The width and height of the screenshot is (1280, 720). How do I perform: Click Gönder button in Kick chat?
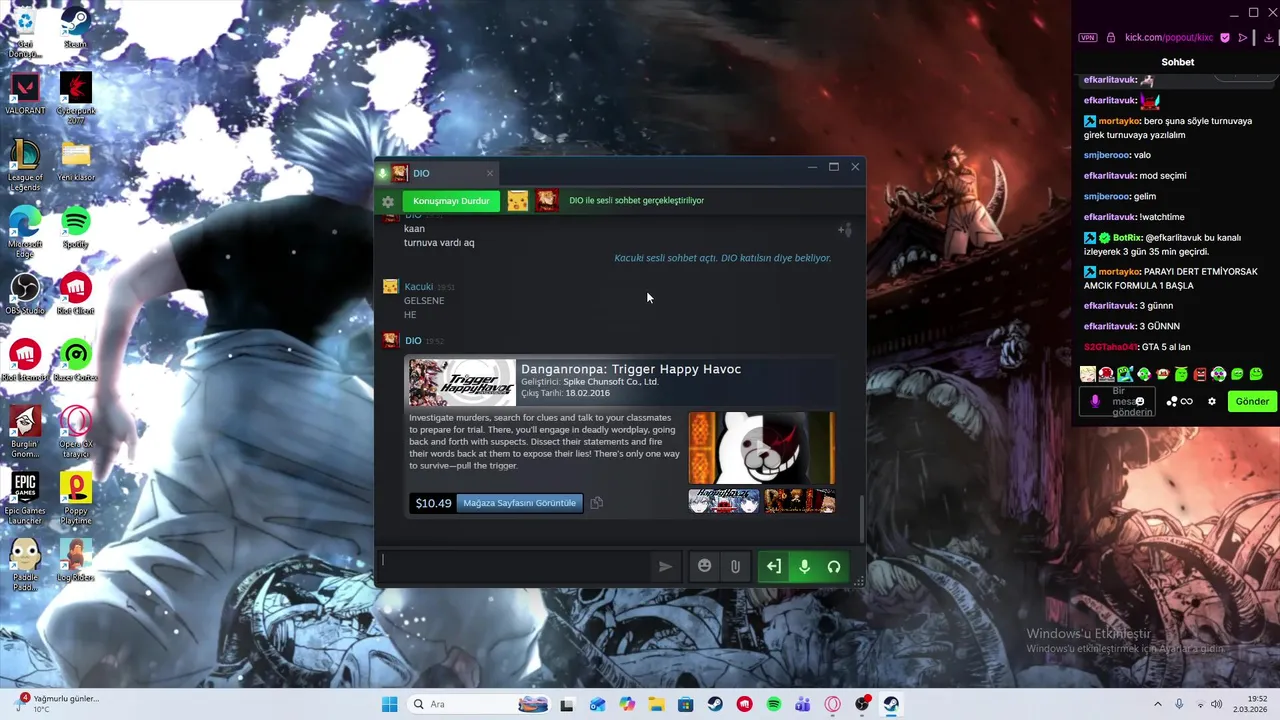(1252, 402)
